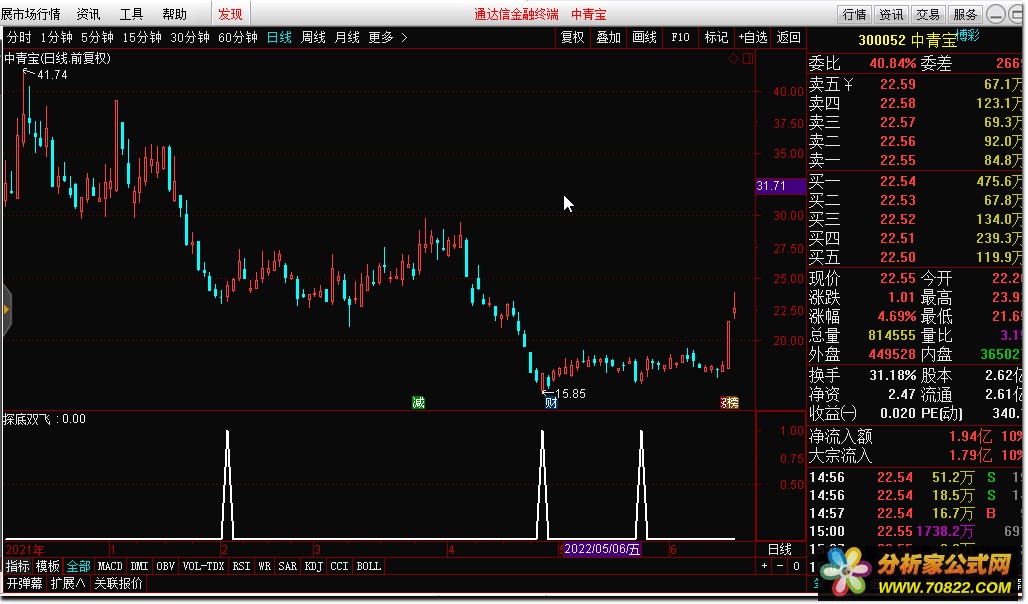Click the 博彩 tag beside the stock name

point(968,35)
